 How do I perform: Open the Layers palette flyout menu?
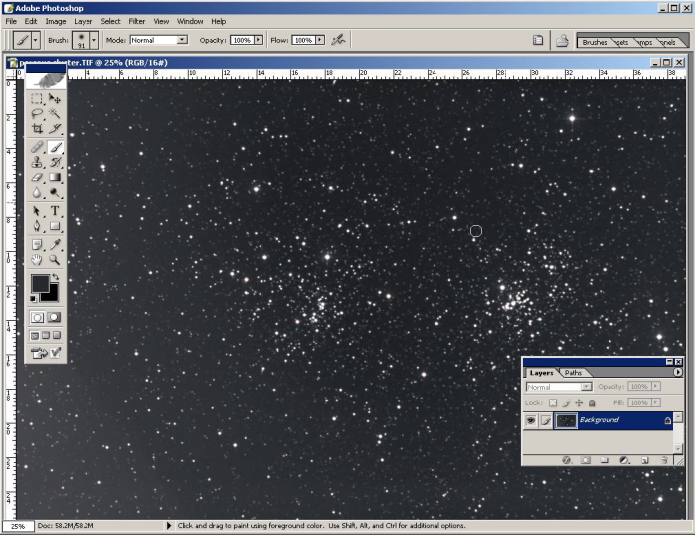[678, 373]
